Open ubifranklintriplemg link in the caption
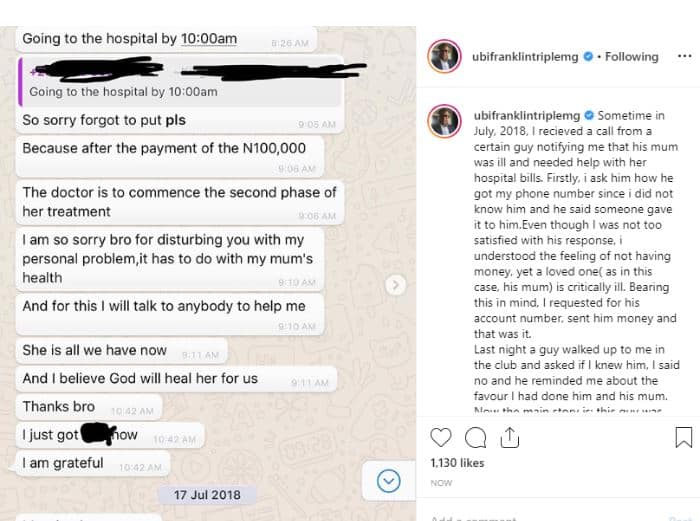The width and height of the screenshot is (700, 521). pos(527,115)
